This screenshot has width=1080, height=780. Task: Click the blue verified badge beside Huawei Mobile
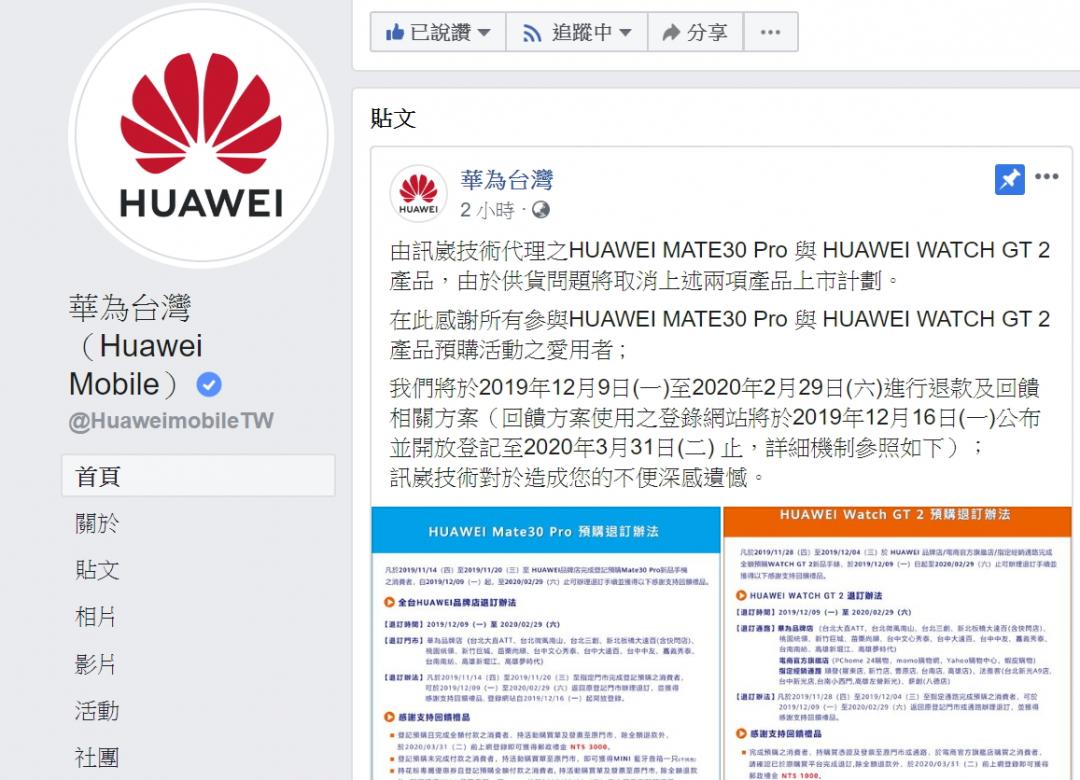209,384
